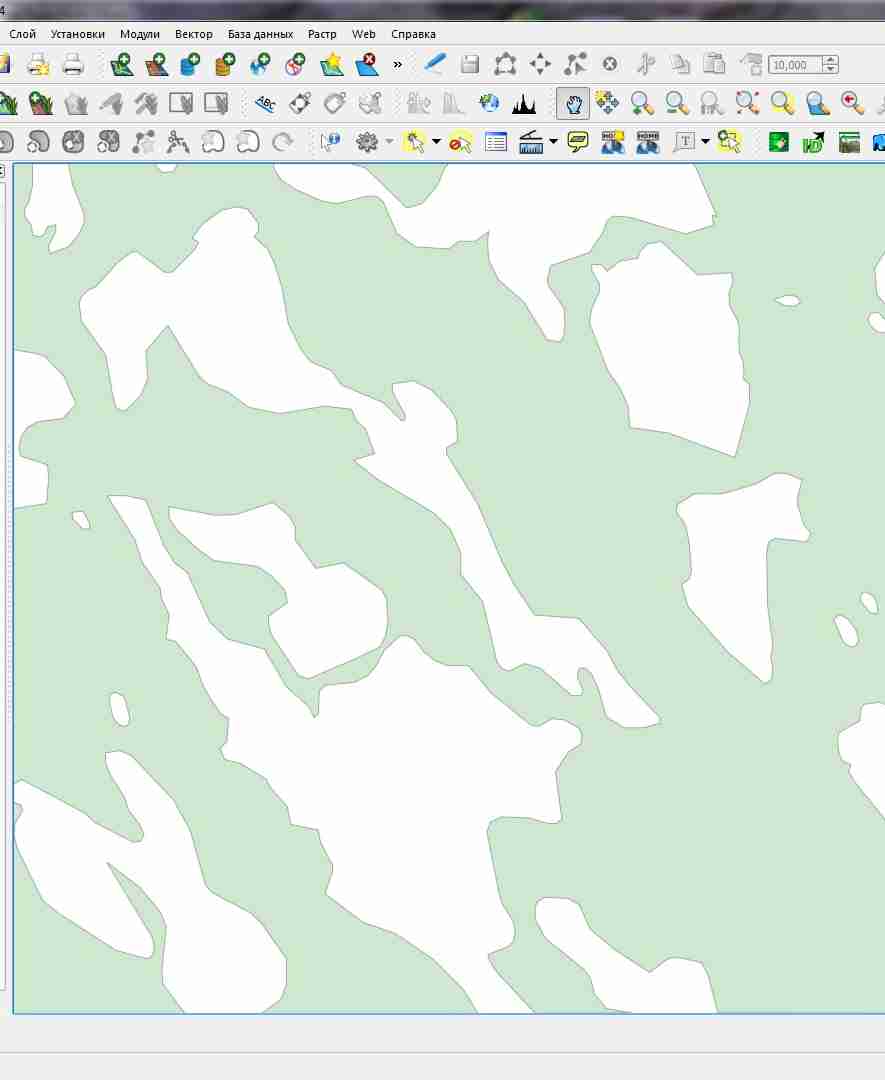Click the Zoom Full extent icon
885x1080 pixels.
tap(747, 104)
